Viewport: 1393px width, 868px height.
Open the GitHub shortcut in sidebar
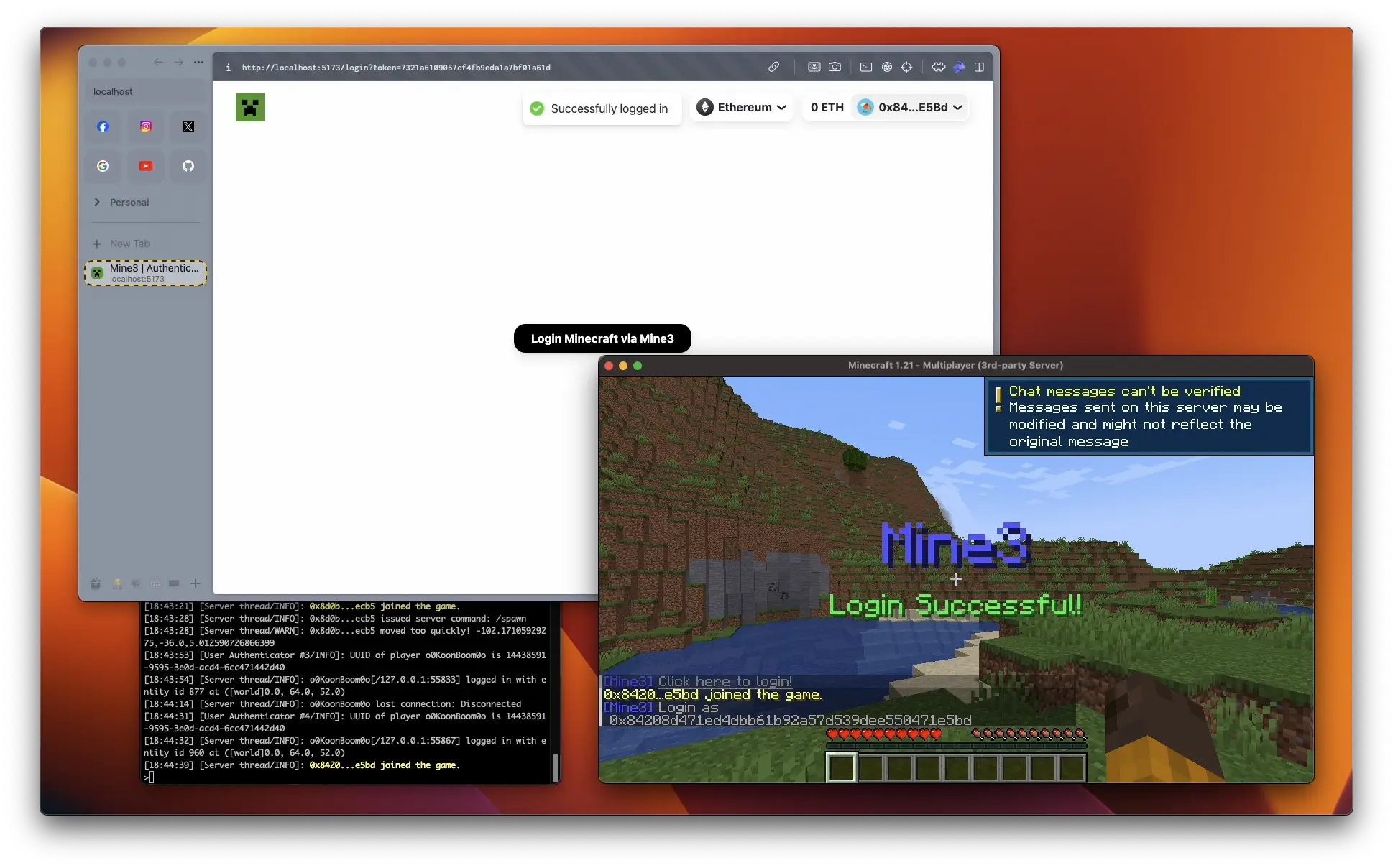188,166
